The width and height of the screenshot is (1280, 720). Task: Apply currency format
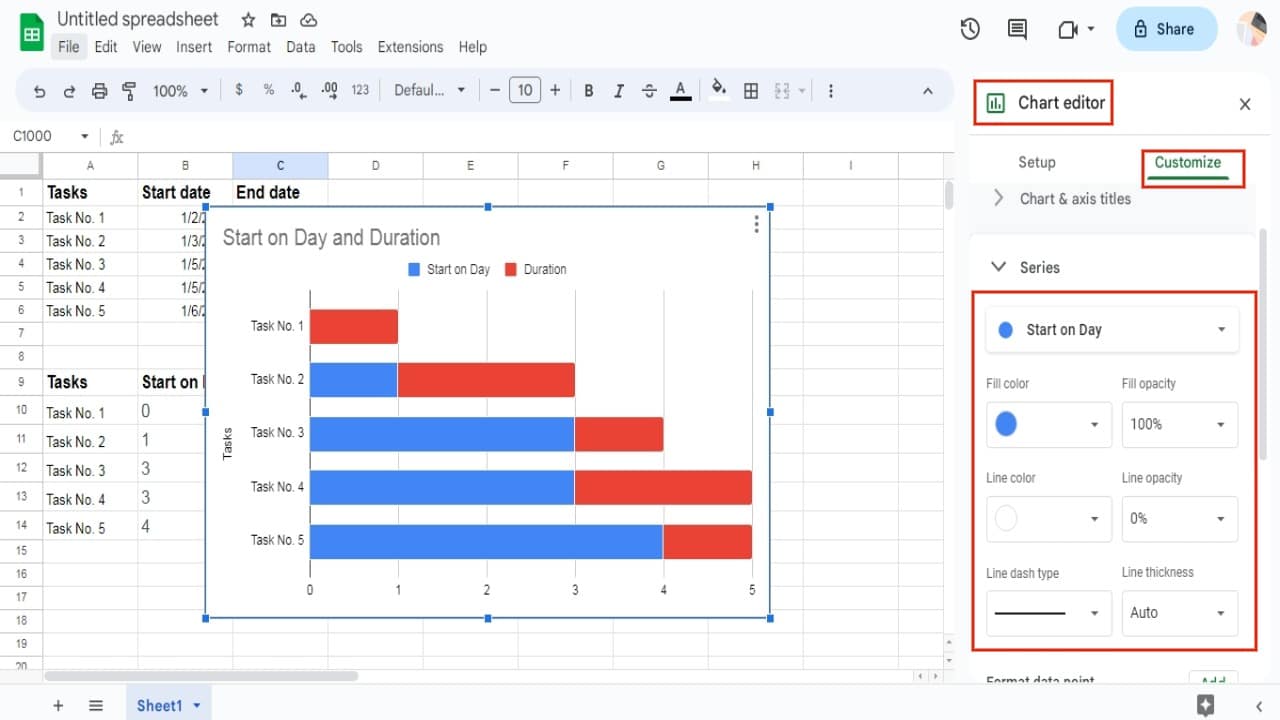pyautogui.click(x=238, y=90)
